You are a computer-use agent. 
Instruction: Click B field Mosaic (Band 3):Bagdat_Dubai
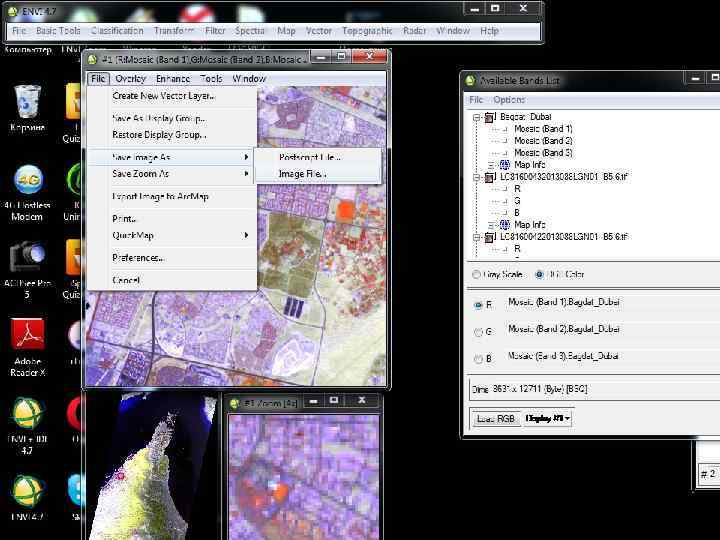click(x=563, y=356)
